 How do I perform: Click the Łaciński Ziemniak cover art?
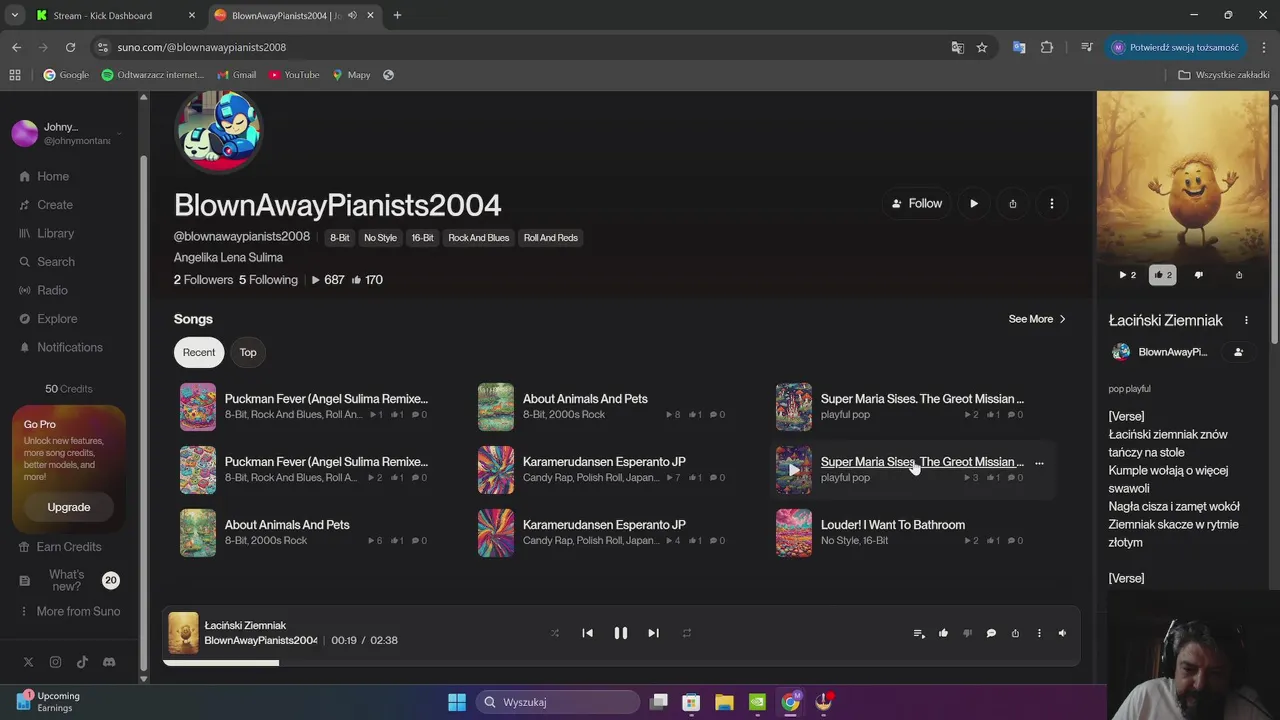pyautogui.click(x=1183, y=176)
